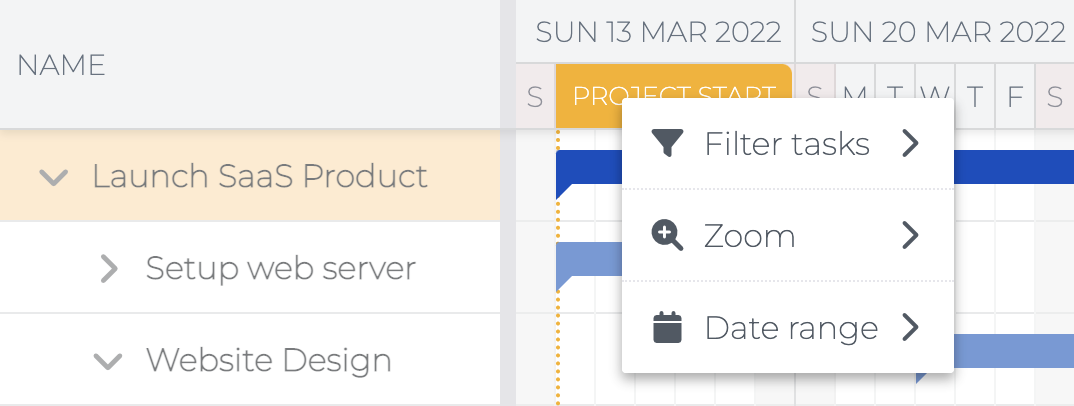The width and height of the screenshot is (1074, 406).
Task: Click the calendar Date range icon
Action: coord(666,327)
